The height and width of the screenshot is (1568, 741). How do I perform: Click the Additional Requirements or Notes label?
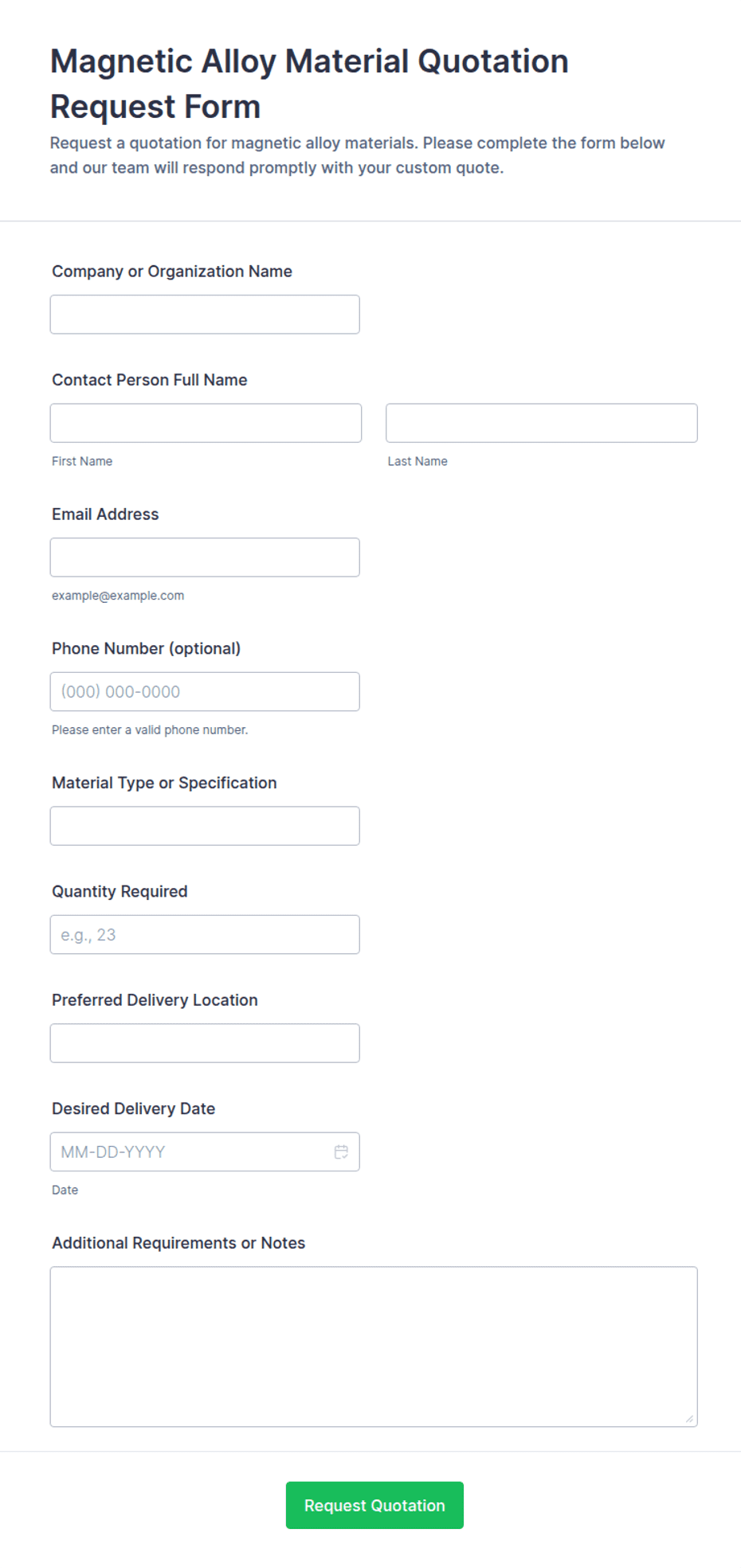point(178,1243)
